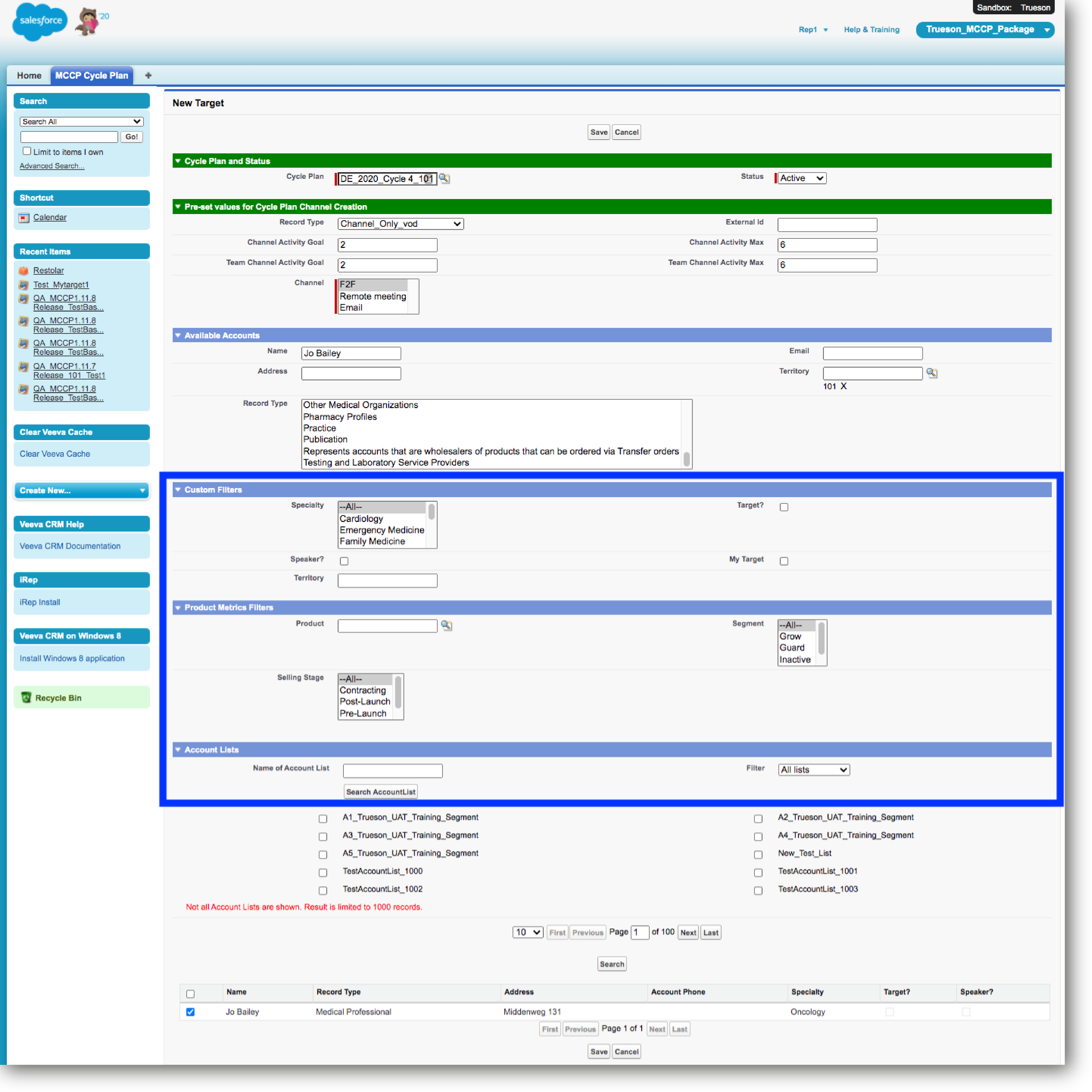Collapse the Custom Filters section

178,489
